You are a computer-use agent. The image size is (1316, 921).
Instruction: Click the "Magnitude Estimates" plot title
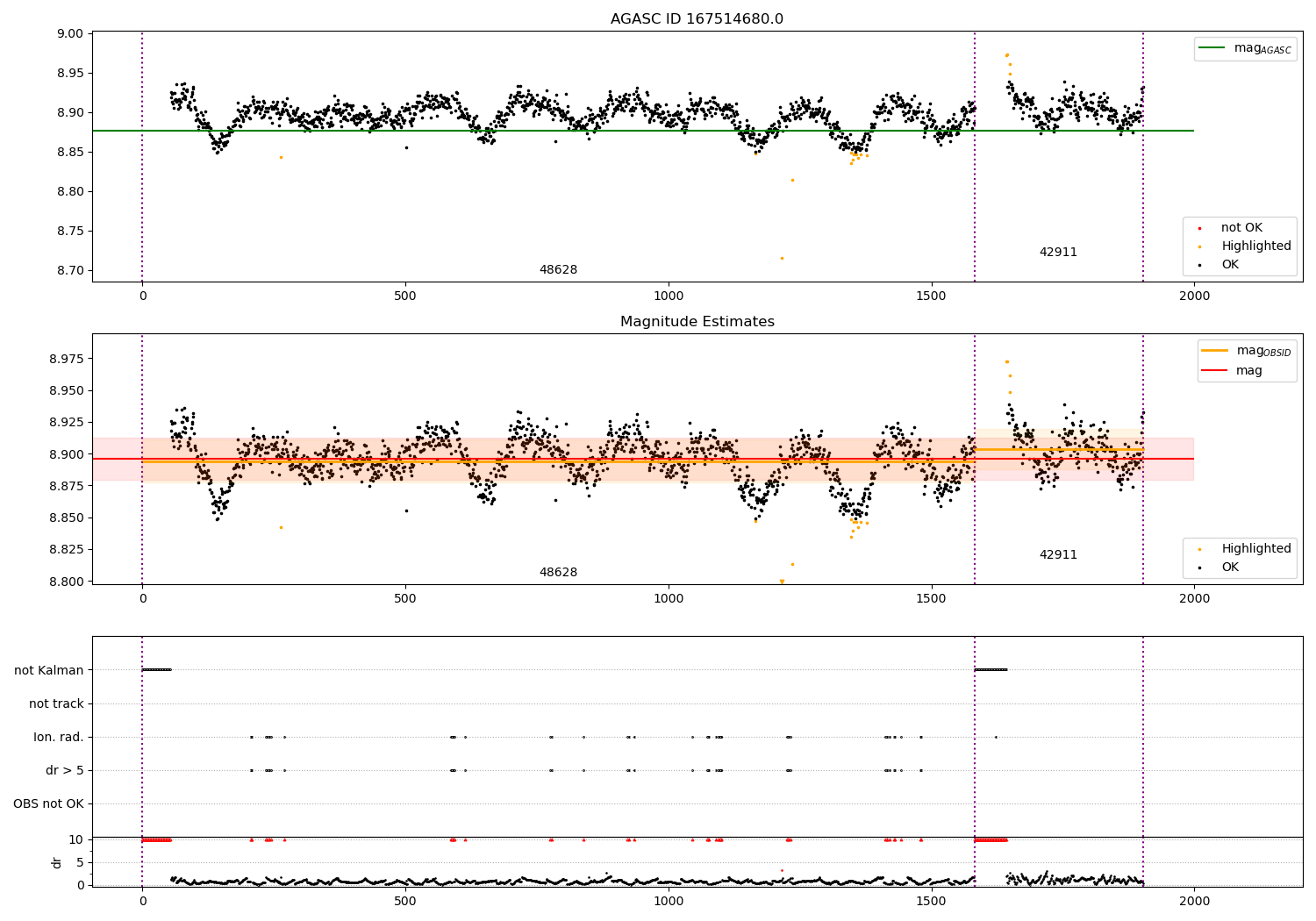(x=697, y=322)
